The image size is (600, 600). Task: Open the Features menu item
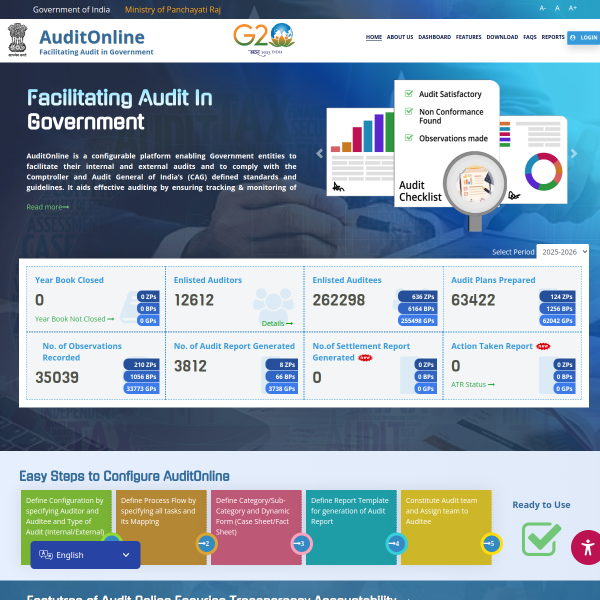point(468,37)
